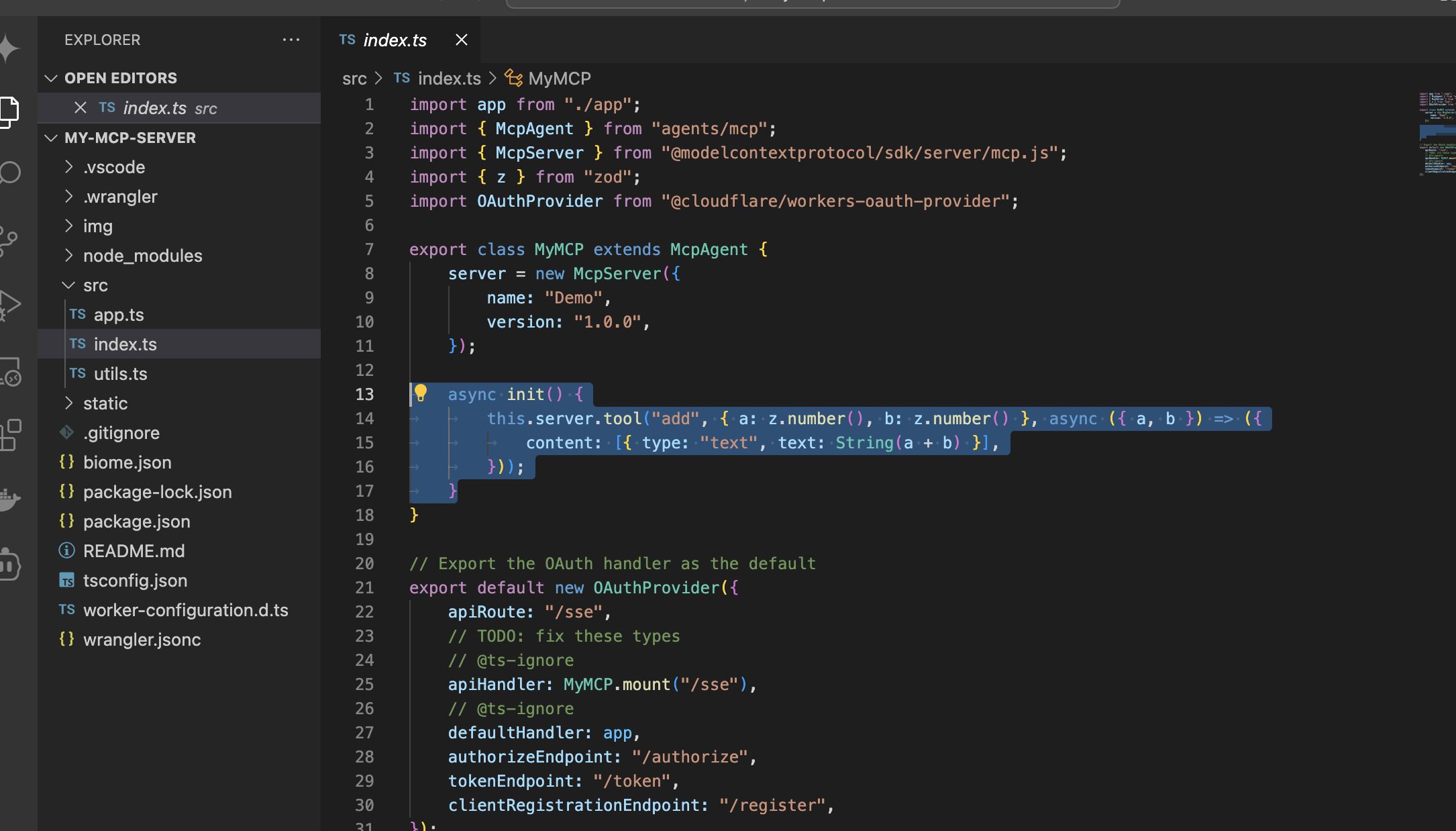The width and height of the screenshot is (1456, 831).
Task: Expand the node_modules folder
Action: pyautogui.click(x=142, y=256)
